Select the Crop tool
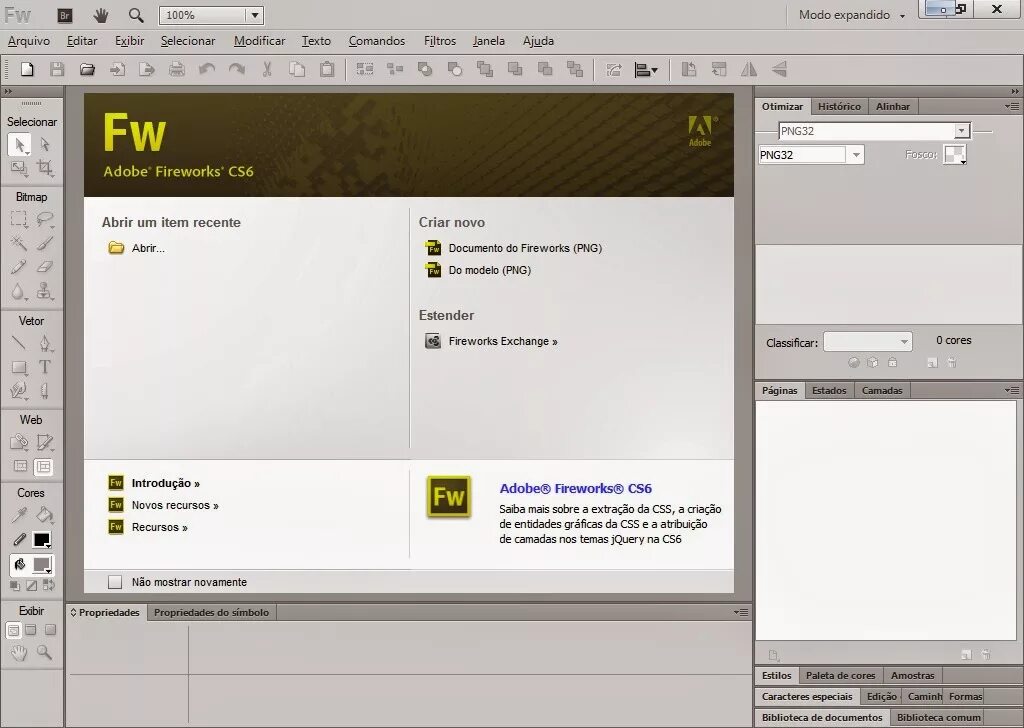Viewport: 1024px width, 728px height. (x=44, y=168)
